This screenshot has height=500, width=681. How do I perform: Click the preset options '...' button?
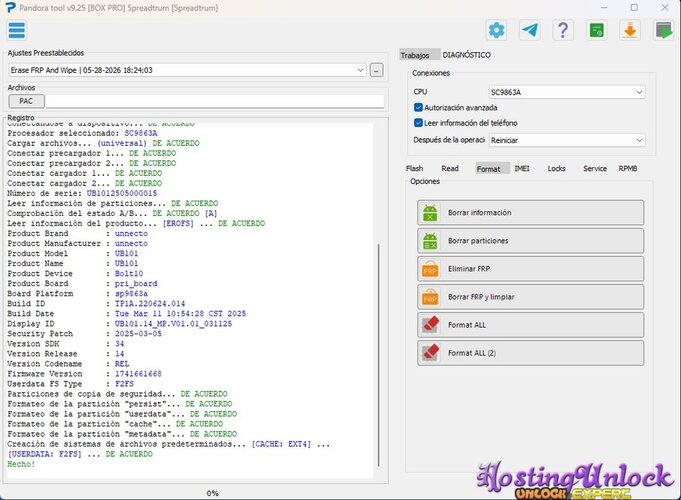click(377, 70)
